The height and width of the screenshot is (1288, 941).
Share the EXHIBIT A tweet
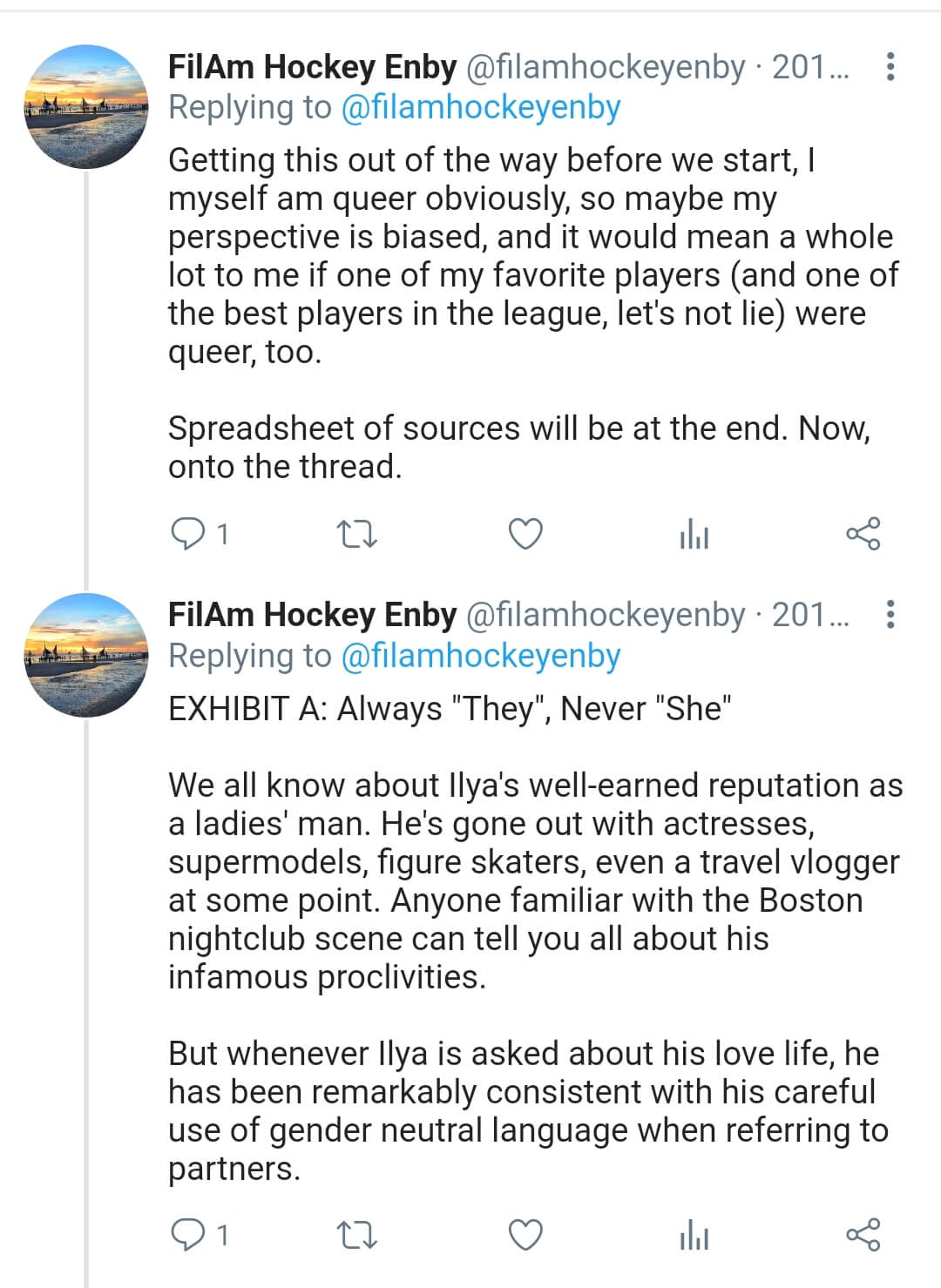coord(863,1235)
